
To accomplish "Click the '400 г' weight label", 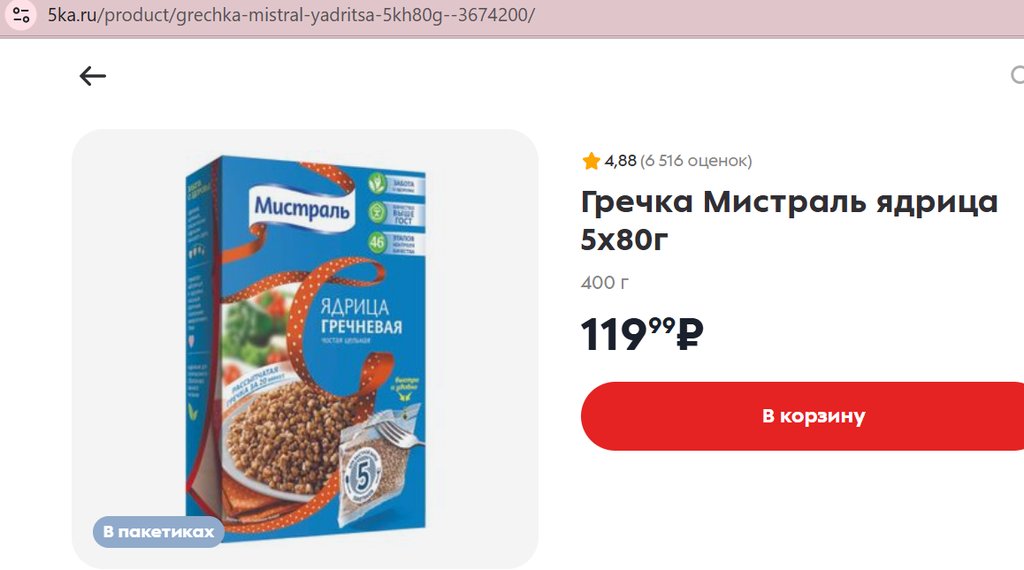I will point(605,283).
